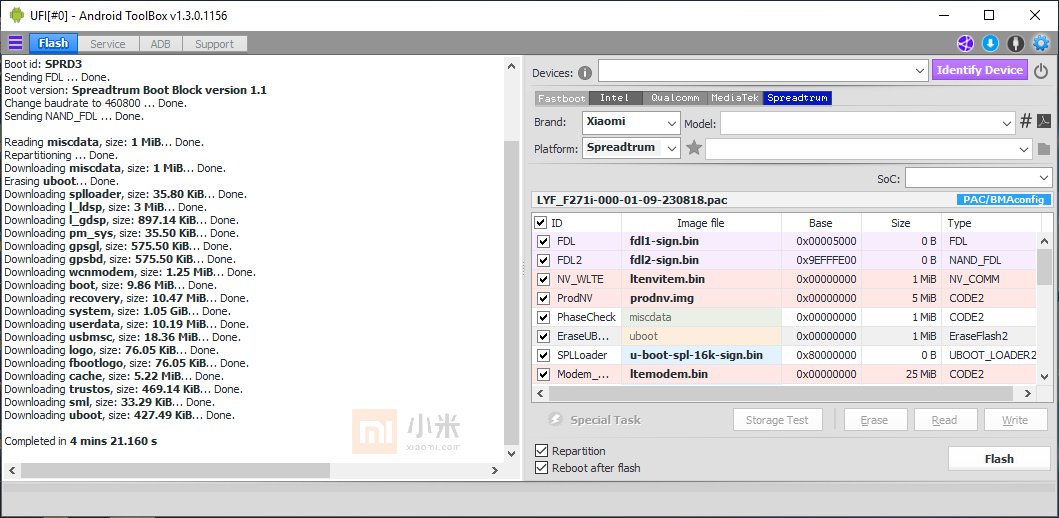Click the device info icon next to Devices
This screenshot has height=518, width=1059.
point(585,73)
